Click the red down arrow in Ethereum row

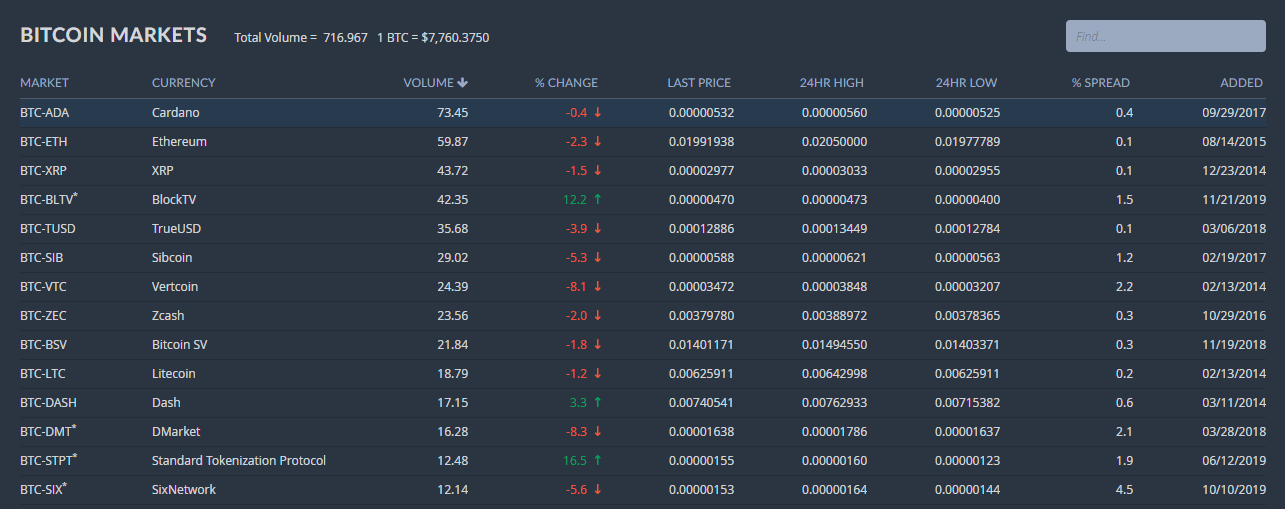[x=598, y=142]
